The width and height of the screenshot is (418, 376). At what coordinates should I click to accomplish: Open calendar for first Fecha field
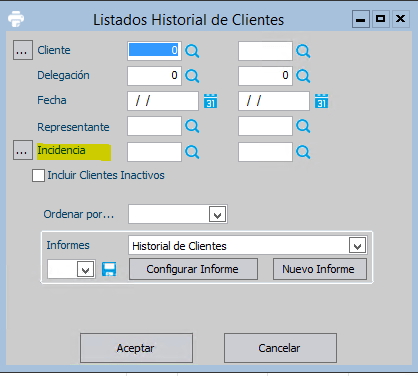pos(210,101)
